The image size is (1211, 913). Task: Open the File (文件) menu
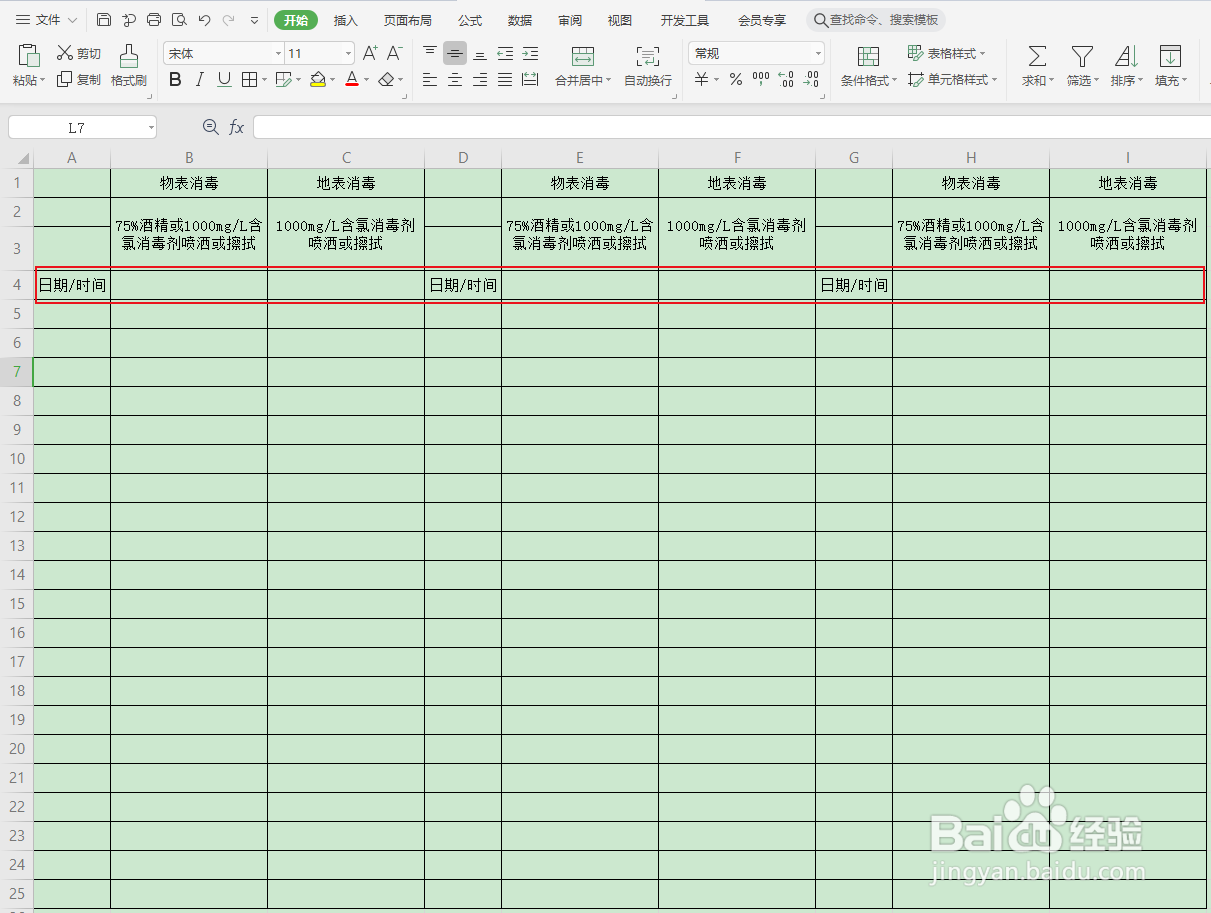point(47,20)
